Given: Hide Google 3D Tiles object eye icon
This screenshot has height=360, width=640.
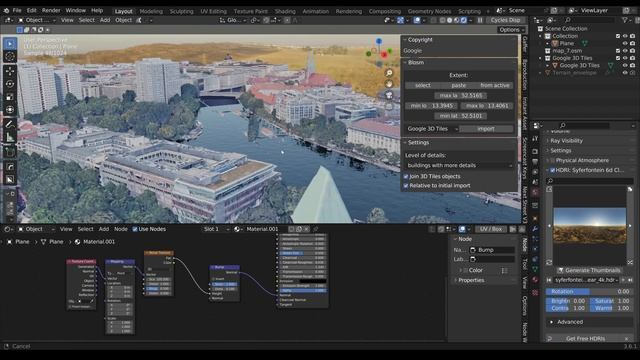Looking at the screenshot, I should (x=624, y=65).
